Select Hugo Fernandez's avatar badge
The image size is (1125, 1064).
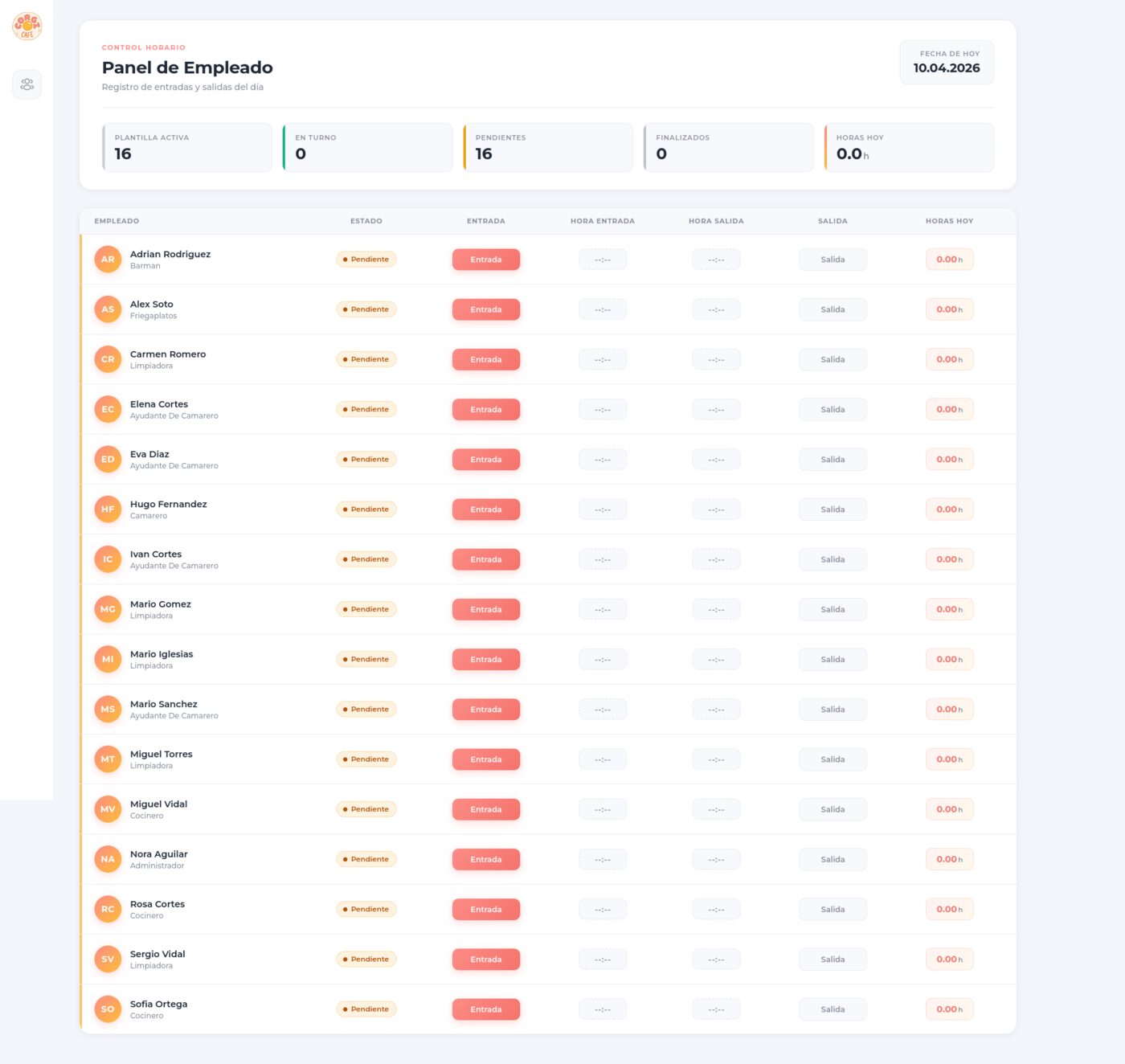(x=108, y=509)
